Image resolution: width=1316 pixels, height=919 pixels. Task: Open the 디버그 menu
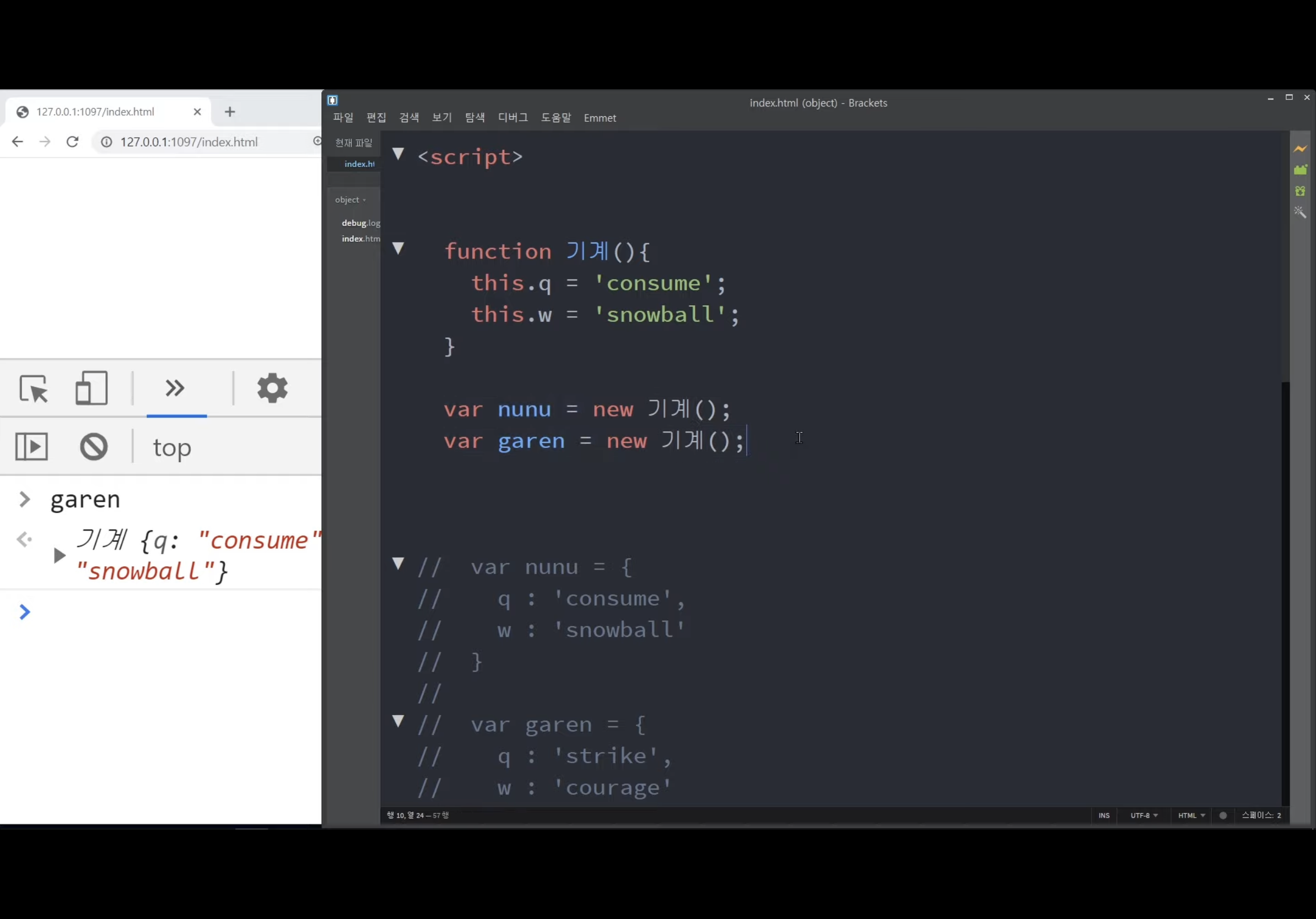(513, 118)
